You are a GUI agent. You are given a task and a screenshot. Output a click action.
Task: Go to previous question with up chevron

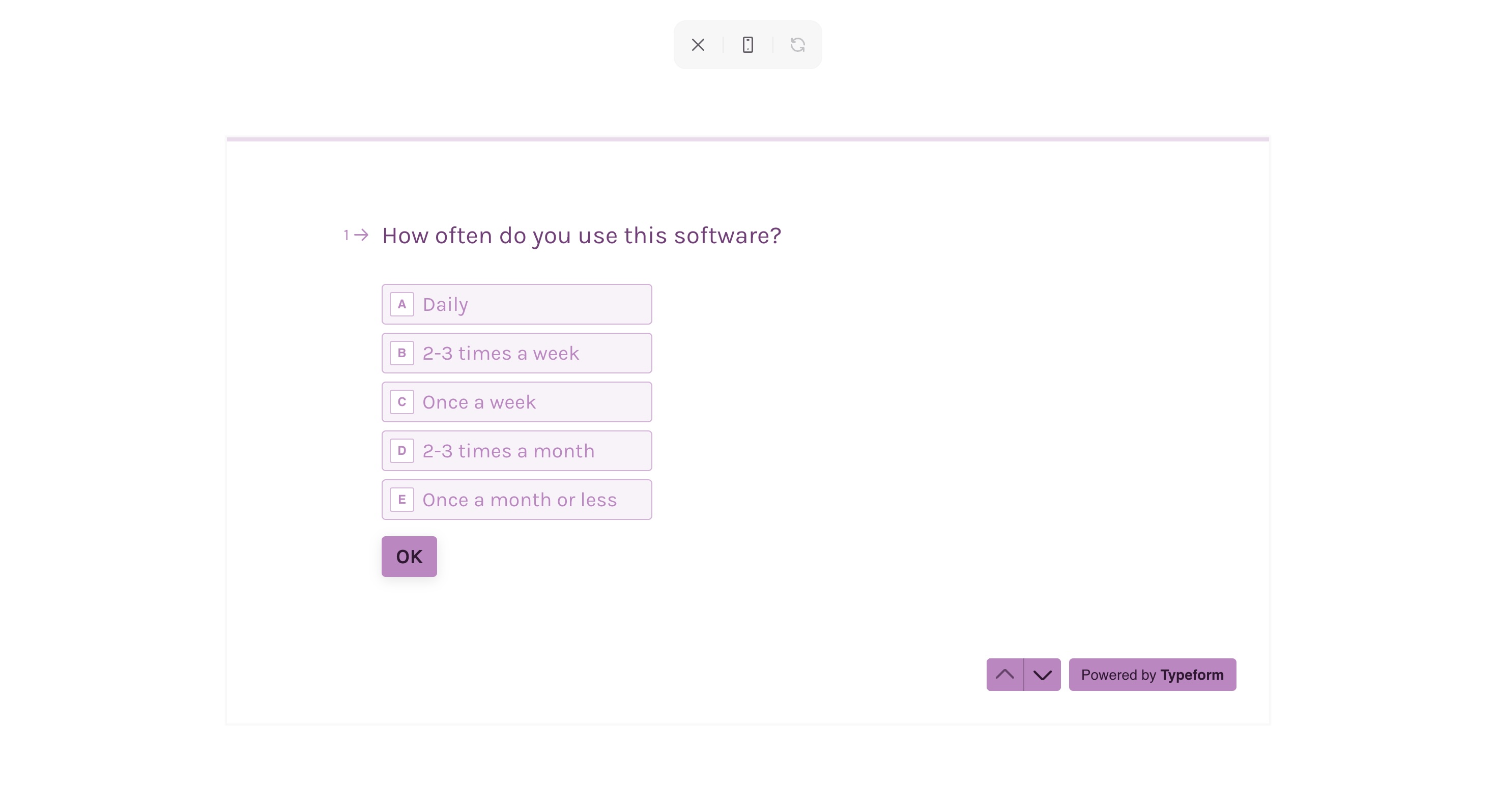pos(1004,674)
